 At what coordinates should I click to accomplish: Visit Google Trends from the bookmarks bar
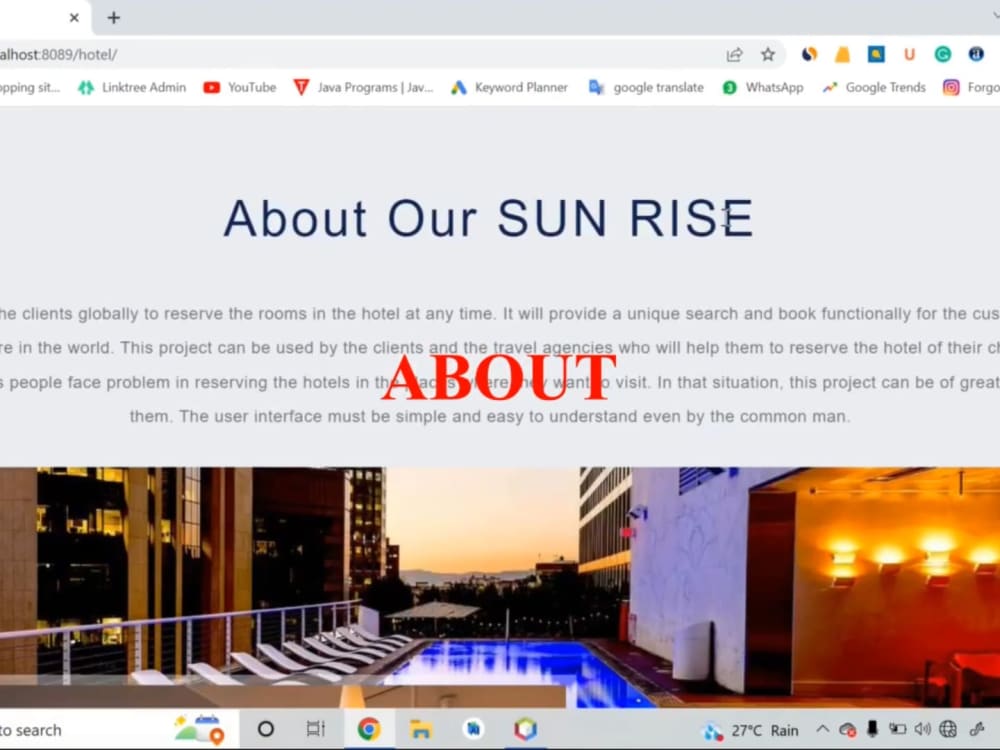coord(873,87)
